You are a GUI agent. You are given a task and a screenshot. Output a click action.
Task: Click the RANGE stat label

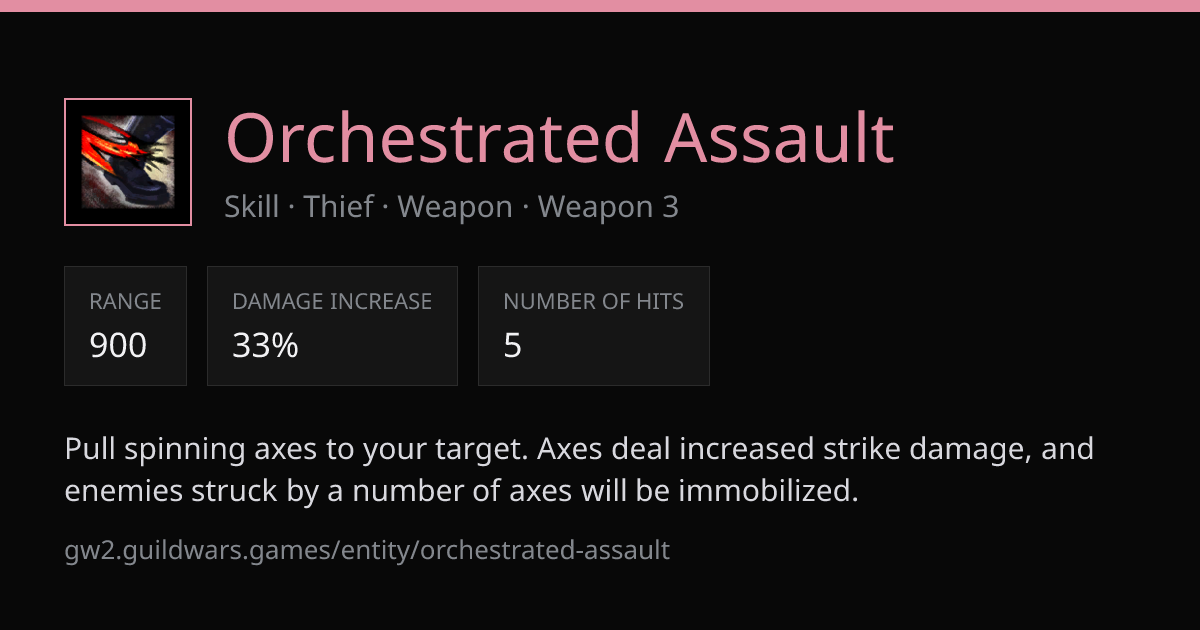coord(125,302)
